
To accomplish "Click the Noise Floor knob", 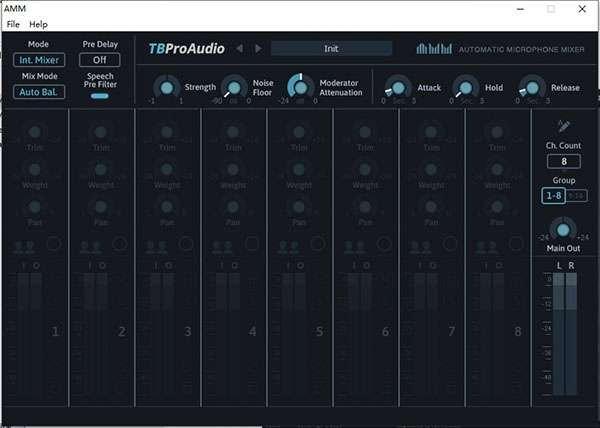I will point(234,88).
